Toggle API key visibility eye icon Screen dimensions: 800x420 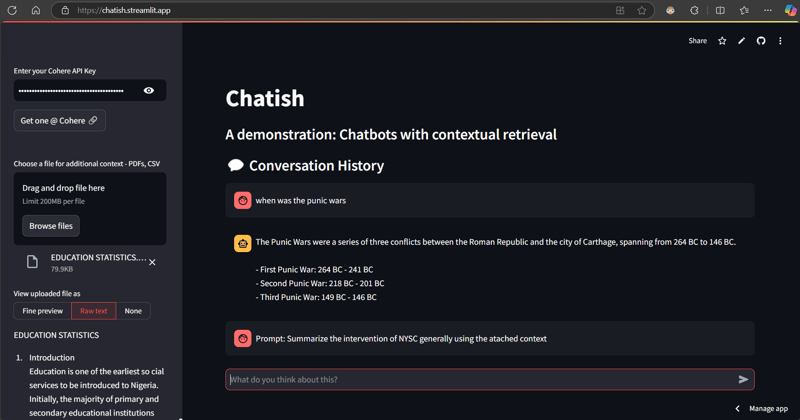149,91
